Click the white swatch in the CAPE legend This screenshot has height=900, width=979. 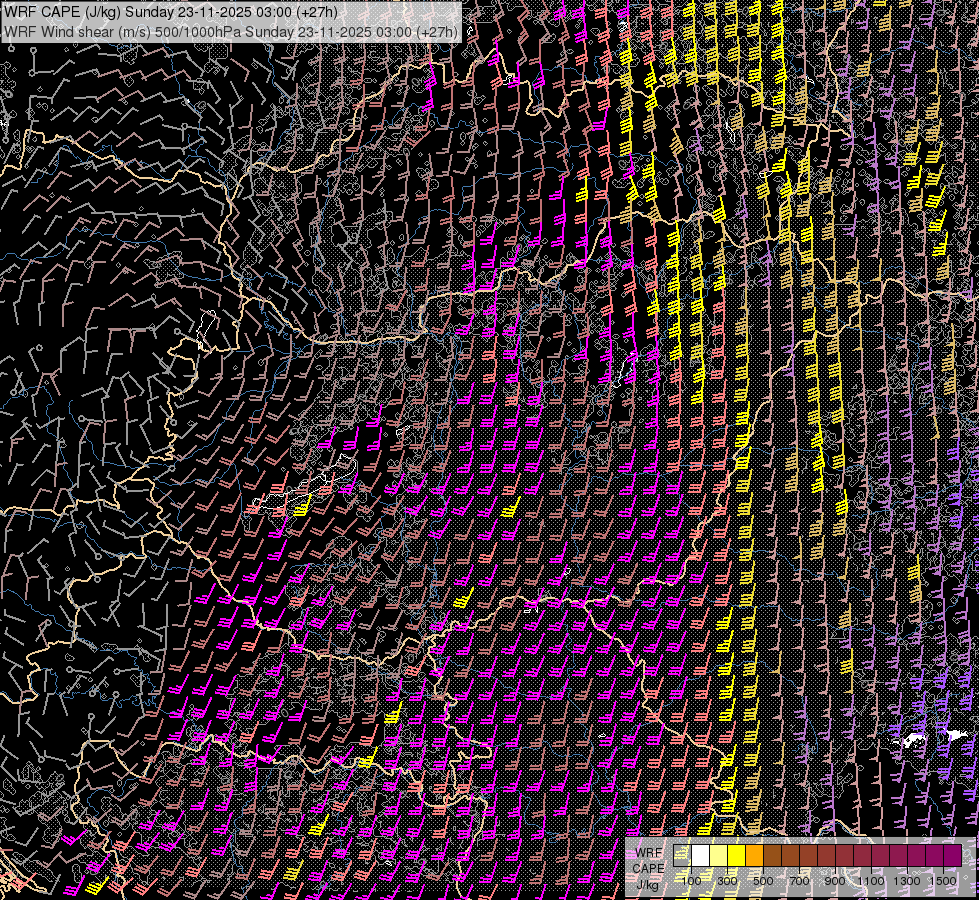[701, 856]
